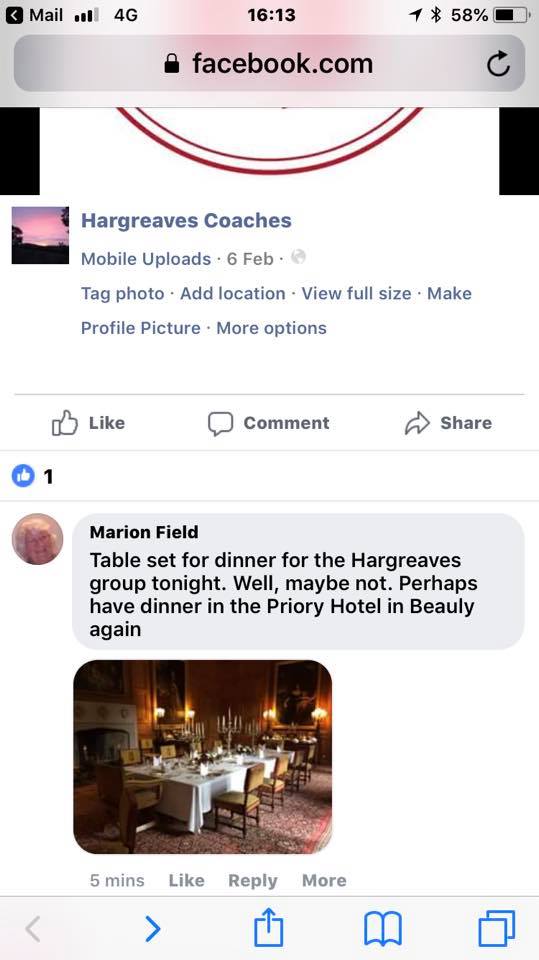
Task: Go forward with the right chevron
Action: (153, 929)
